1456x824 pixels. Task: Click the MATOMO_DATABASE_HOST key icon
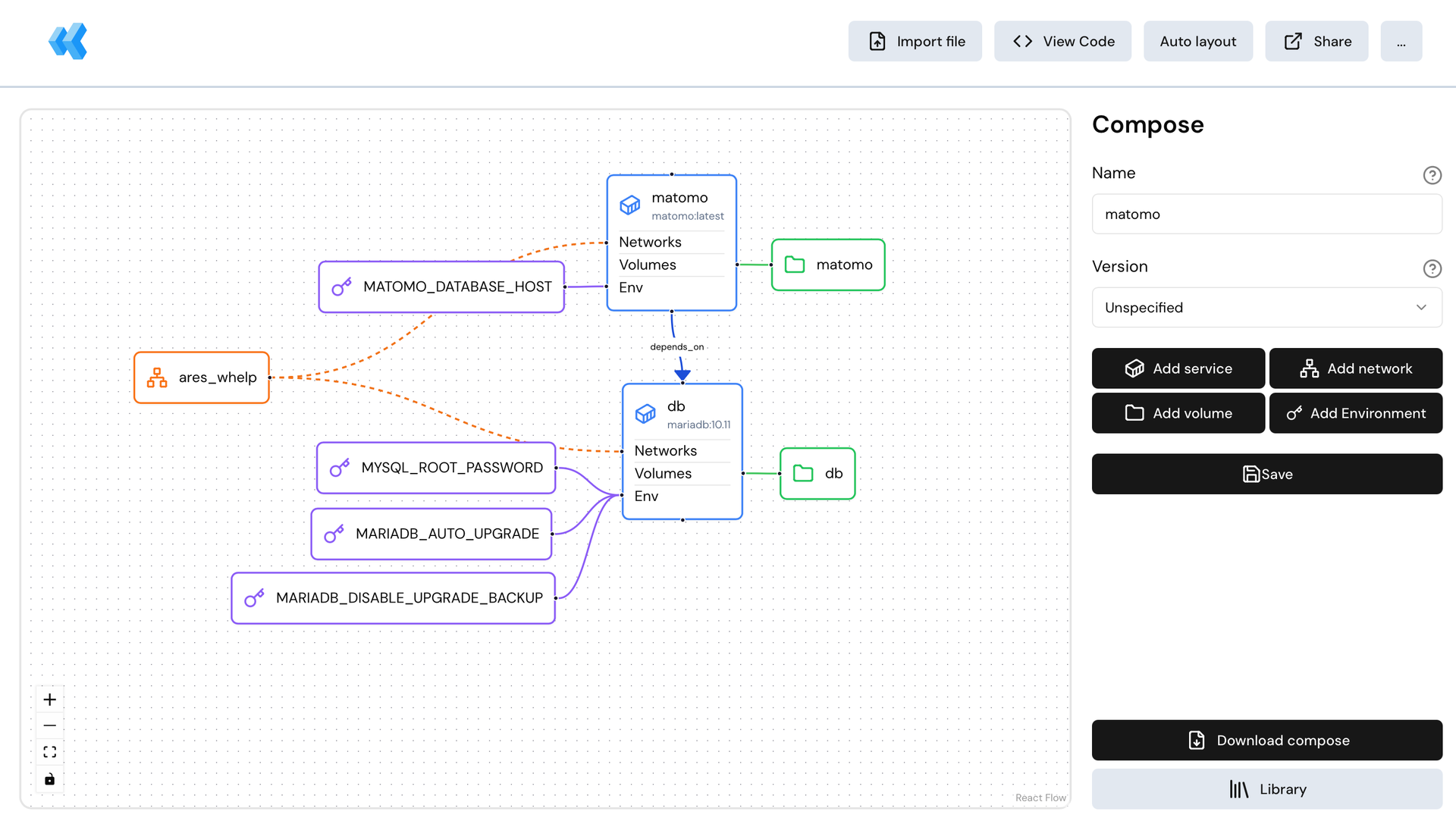coord(342,287)
